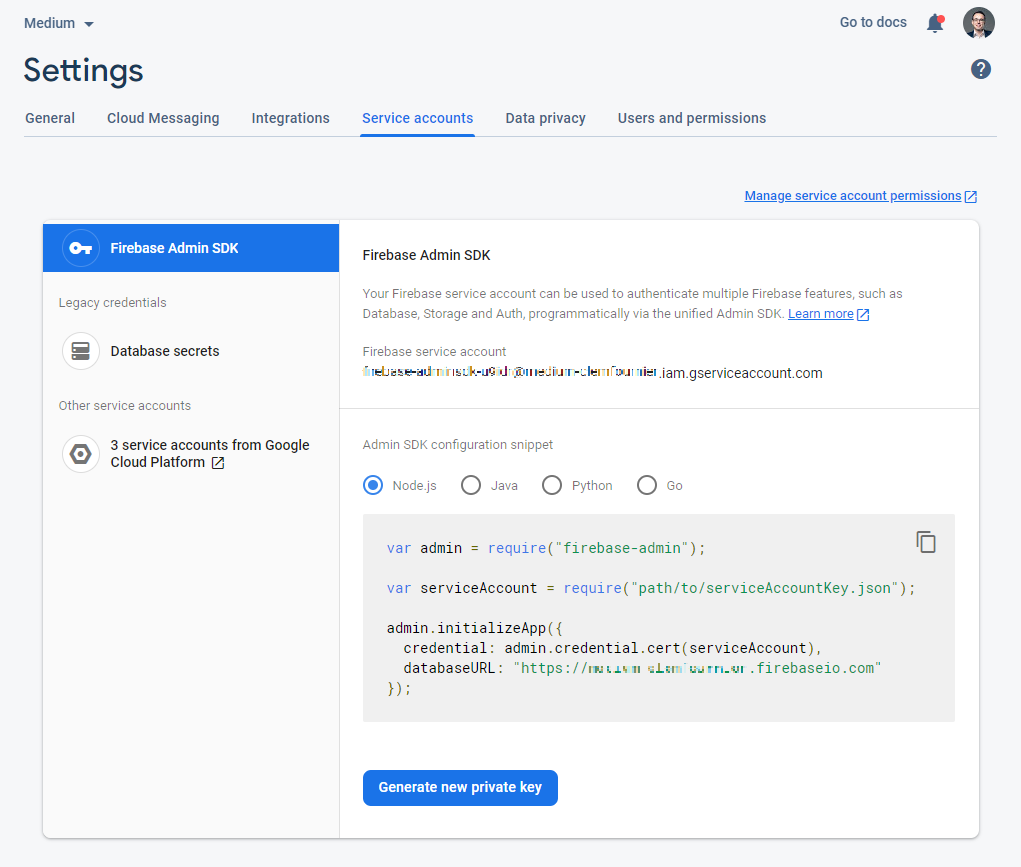Open notifications via the bell icon
The height and width of the screenshot is (867, 1021).
(935, 22)
